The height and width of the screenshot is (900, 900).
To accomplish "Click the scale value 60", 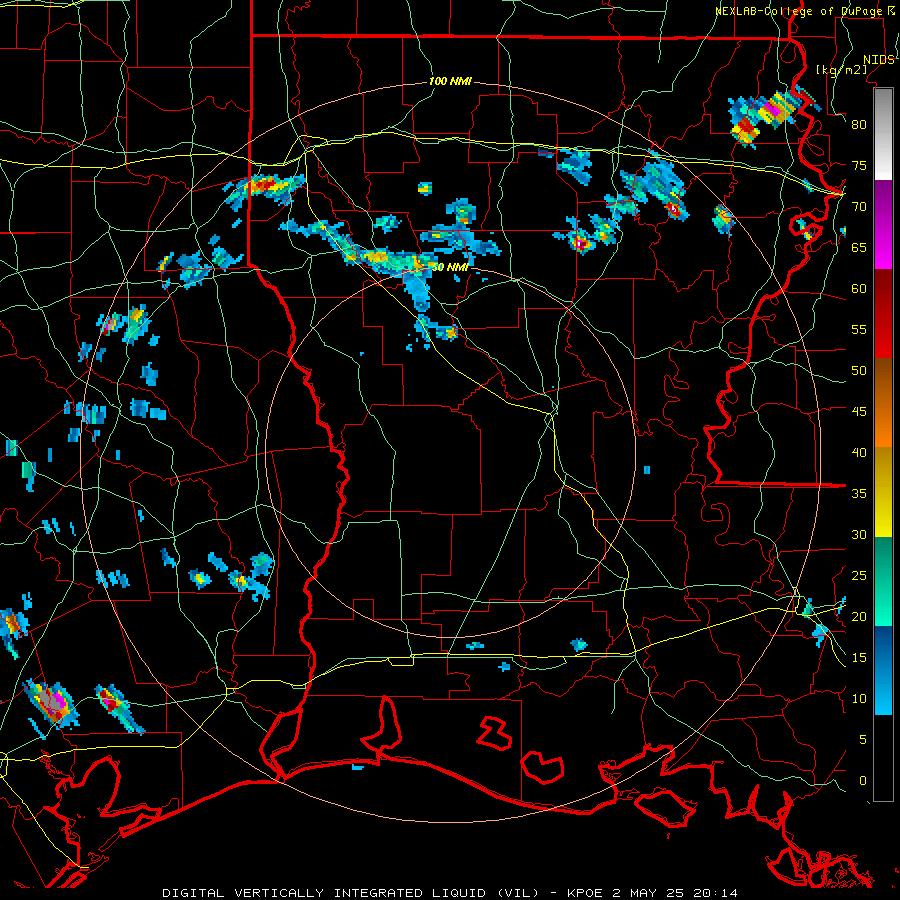I will (x=859, y=289).
